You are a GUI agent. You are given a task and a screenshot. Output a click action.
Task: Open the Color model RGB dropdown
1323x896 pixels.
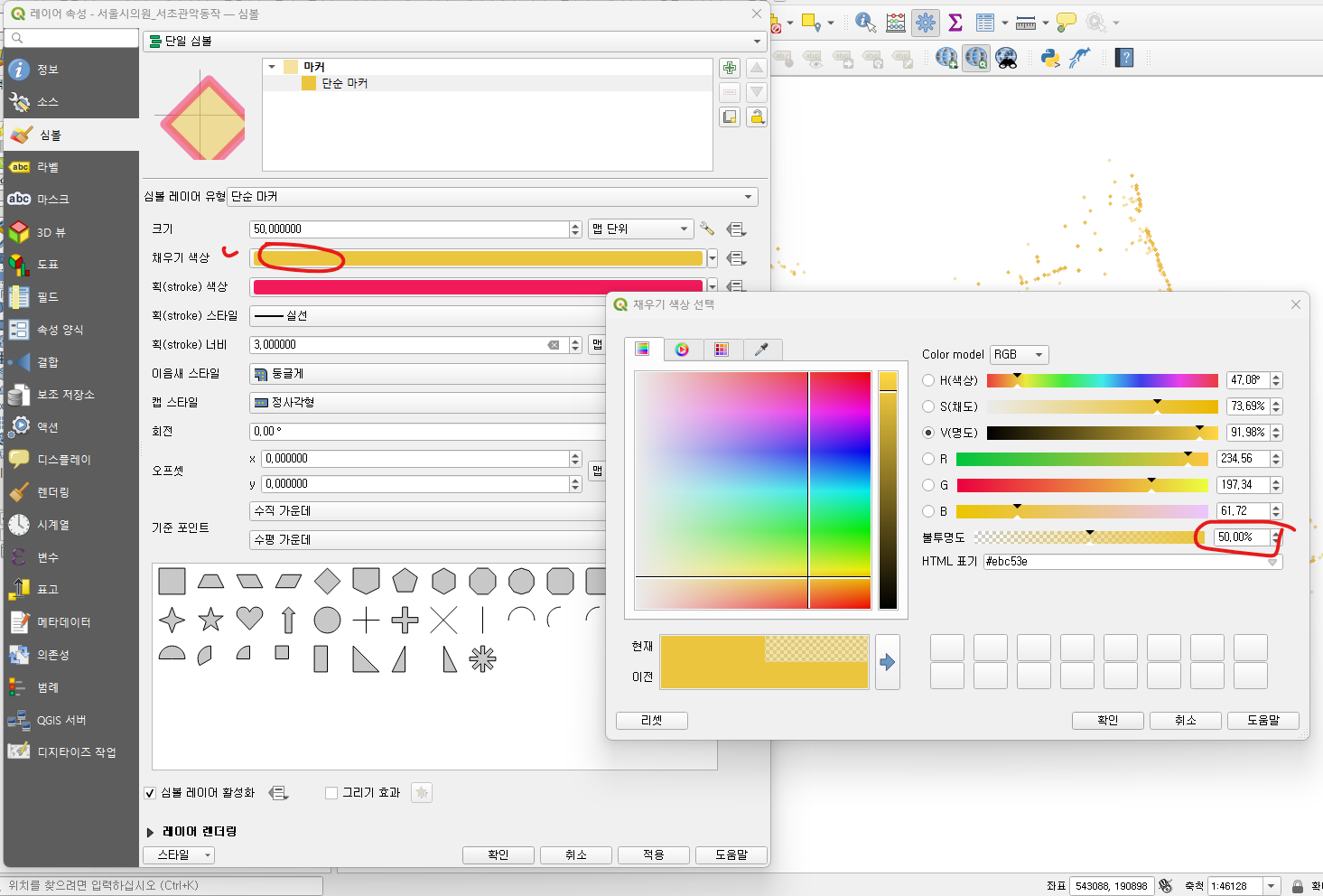tap(1019, 355)
